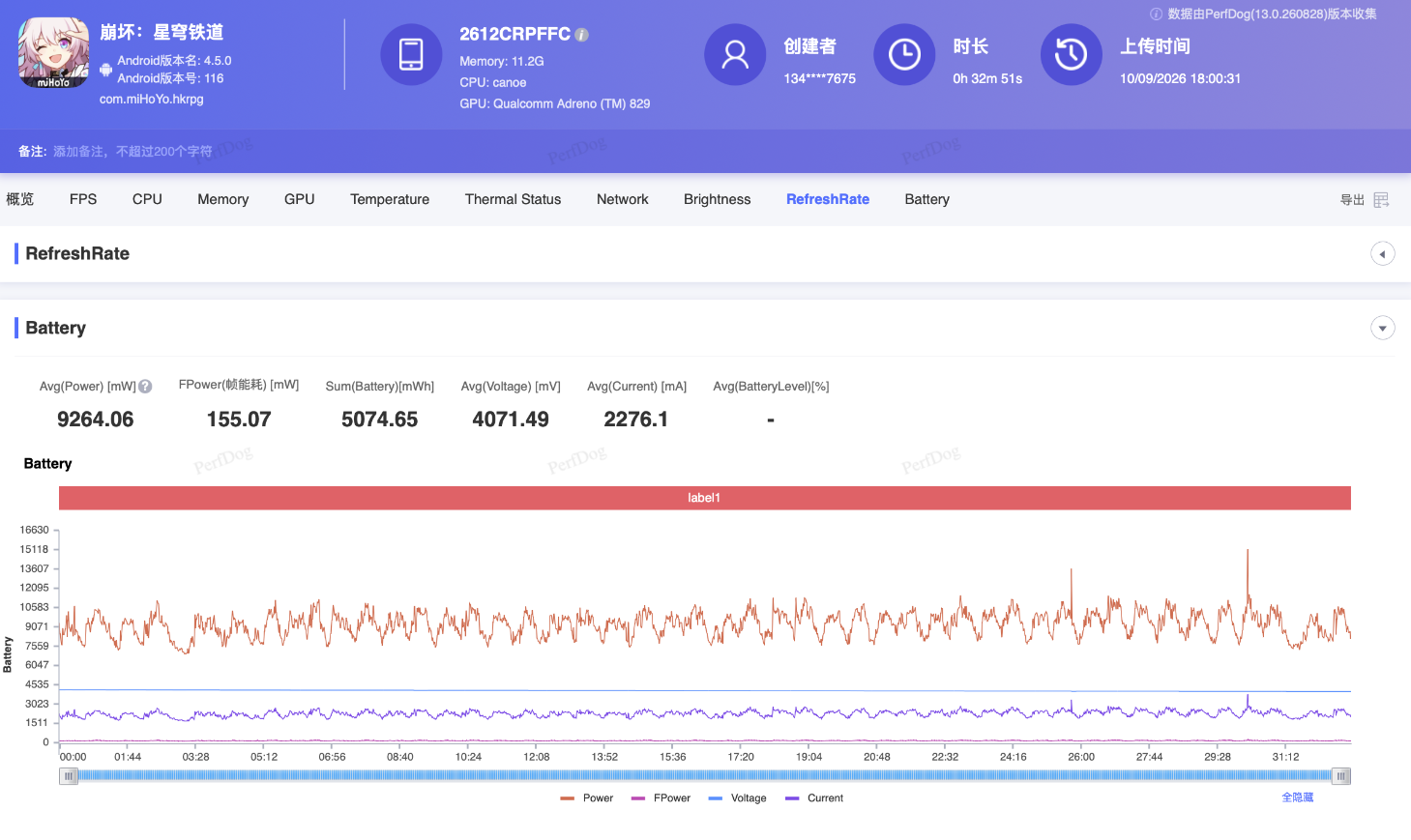Viewport: 1411px width, 840px height.
Task: Click the 导出 export button
Action: click(1352, 200)
